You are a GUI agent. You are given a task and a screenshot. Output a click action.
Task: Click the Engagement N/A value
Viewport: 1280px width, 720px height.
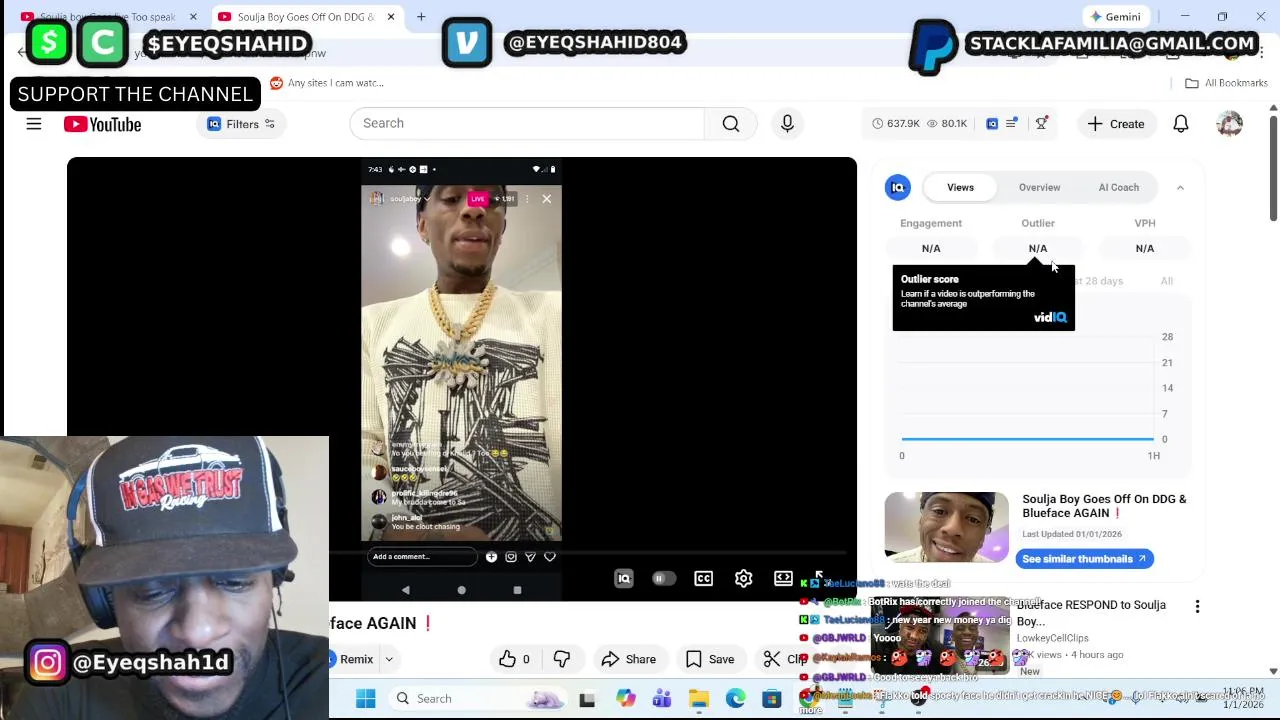point(931,248)
